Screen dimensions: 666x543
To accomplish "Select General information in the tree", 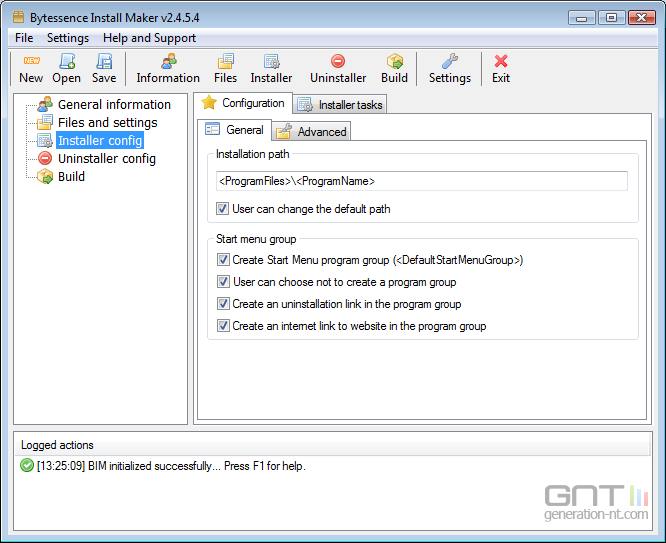I will click(x=114, y=105).
